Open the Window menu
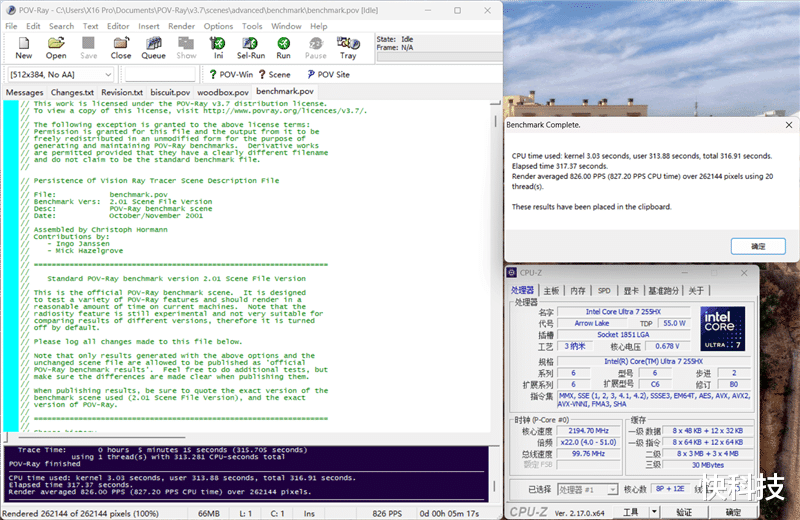 [286, 26]
